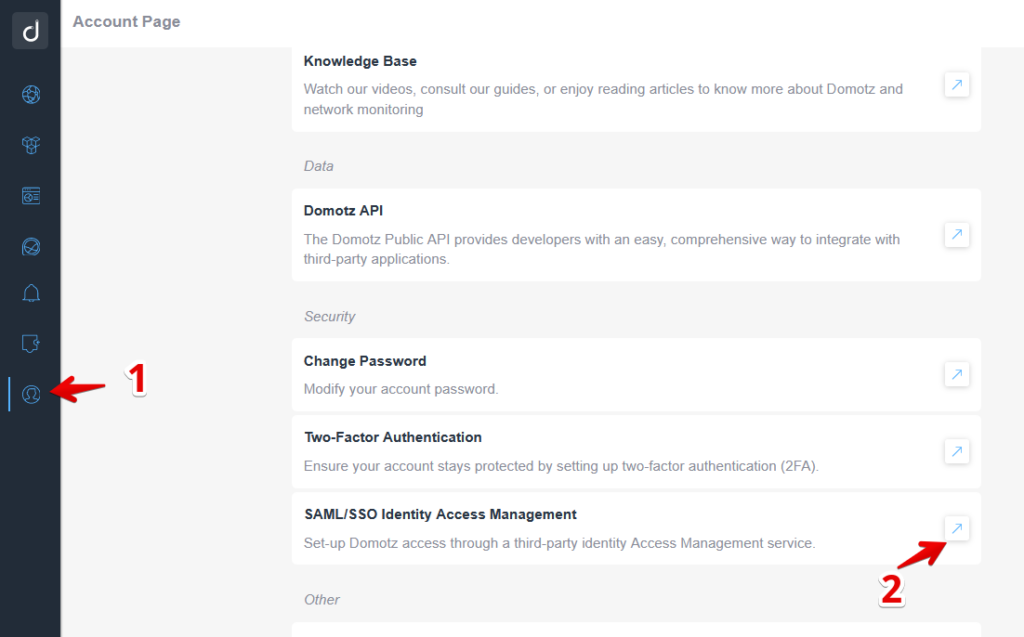1024x637 pixels.
Task: Open the globe network icon in sidebar
Action: (31, 95)
